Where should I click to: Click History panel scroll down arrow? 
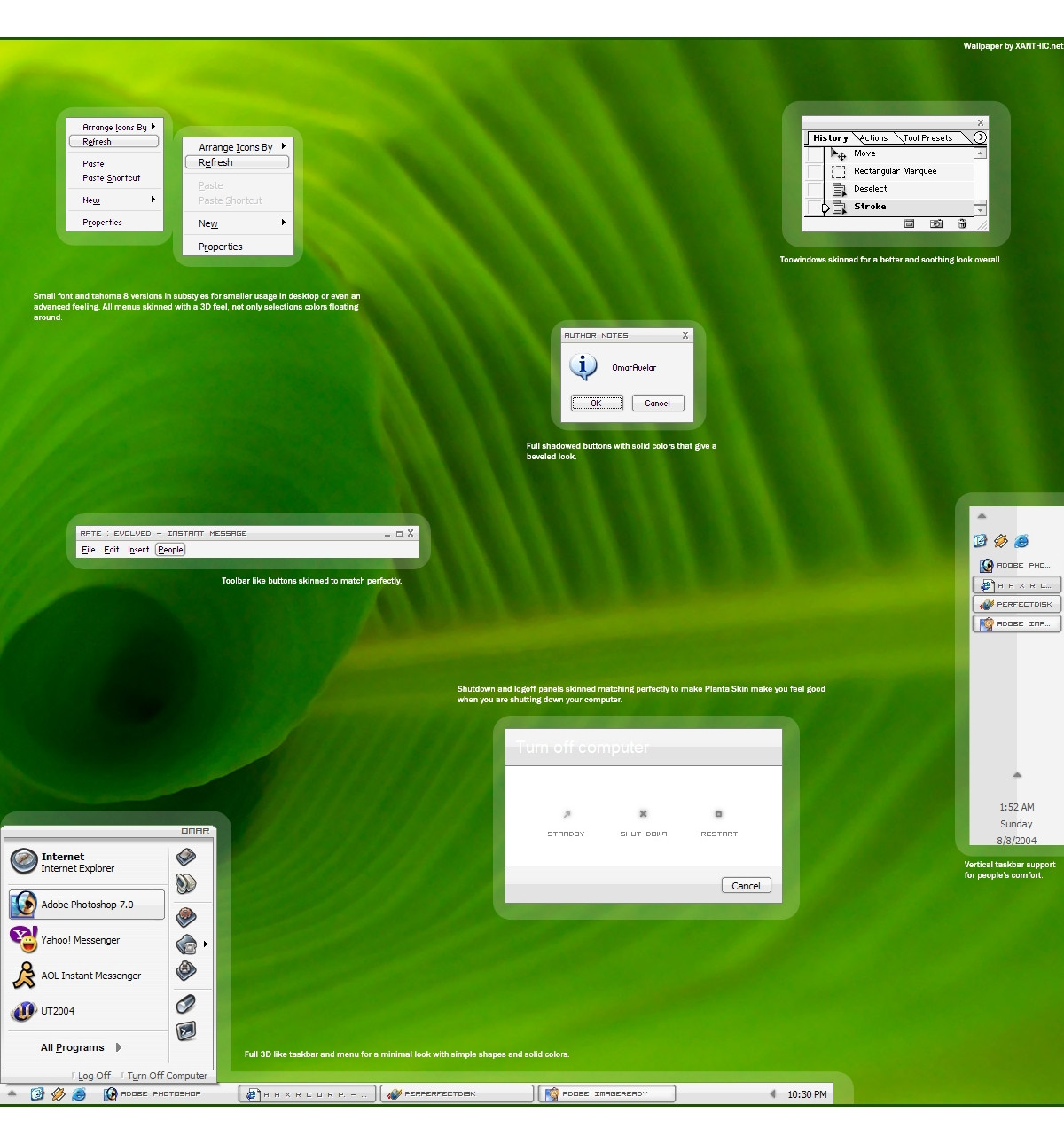pos(980,210)
